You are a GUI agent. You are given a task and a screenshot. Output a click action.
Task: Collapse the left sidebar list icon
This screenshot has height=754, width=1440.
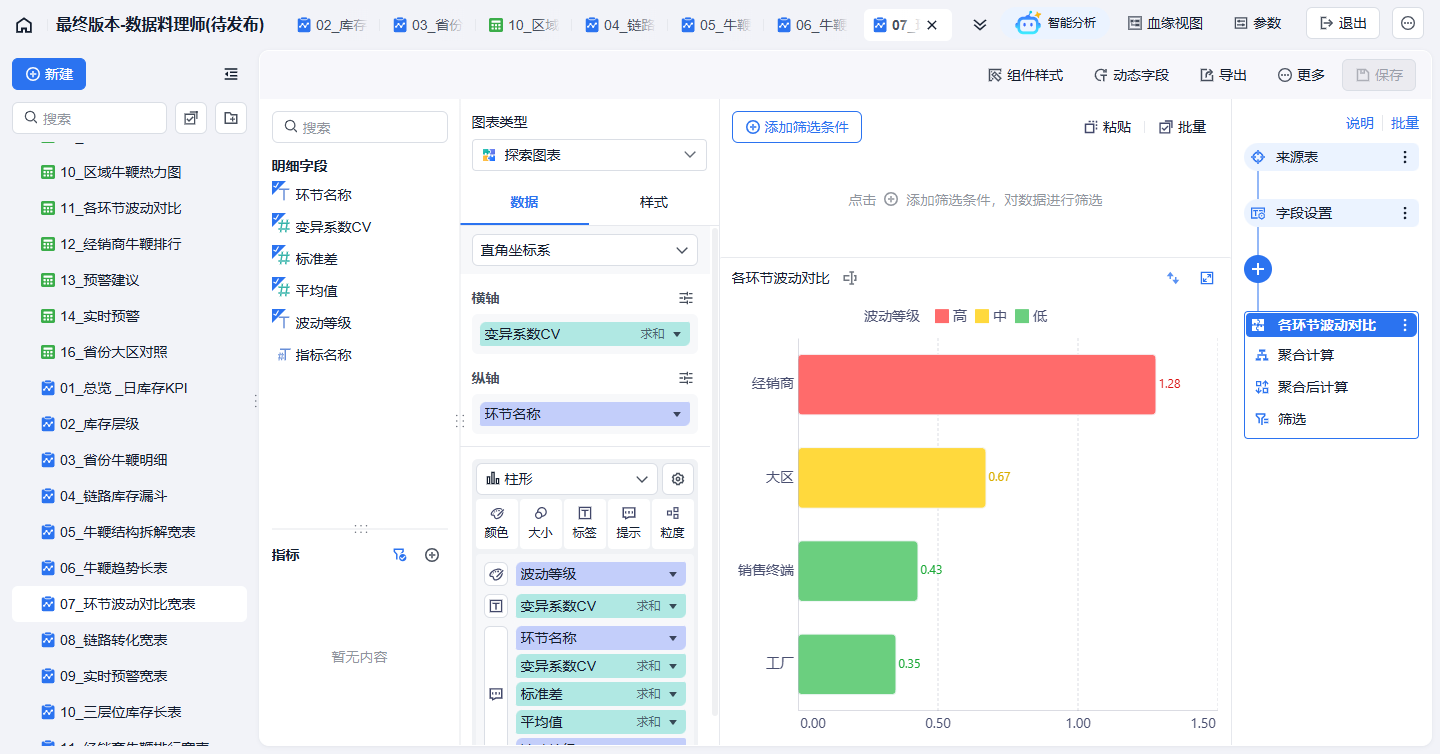click(x=231, y=74)
